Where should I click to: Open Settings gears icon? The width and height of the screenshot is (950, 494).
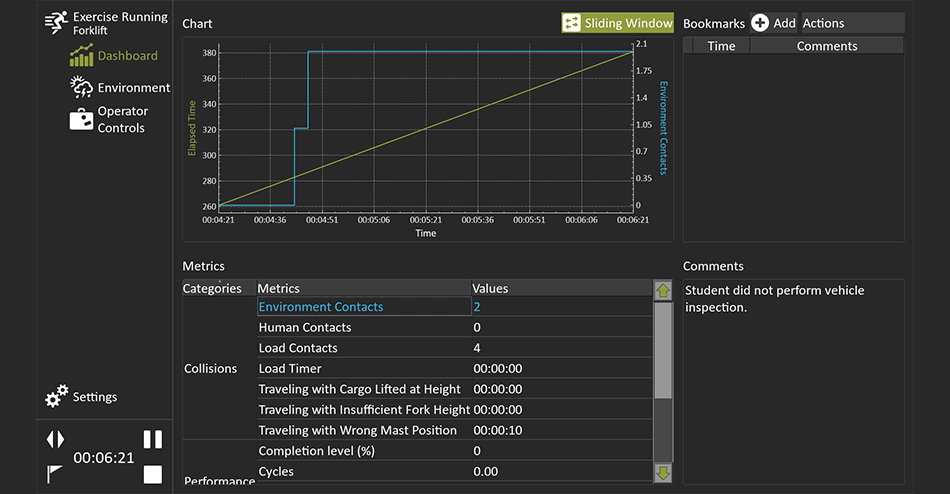click(x=56, y=396)
